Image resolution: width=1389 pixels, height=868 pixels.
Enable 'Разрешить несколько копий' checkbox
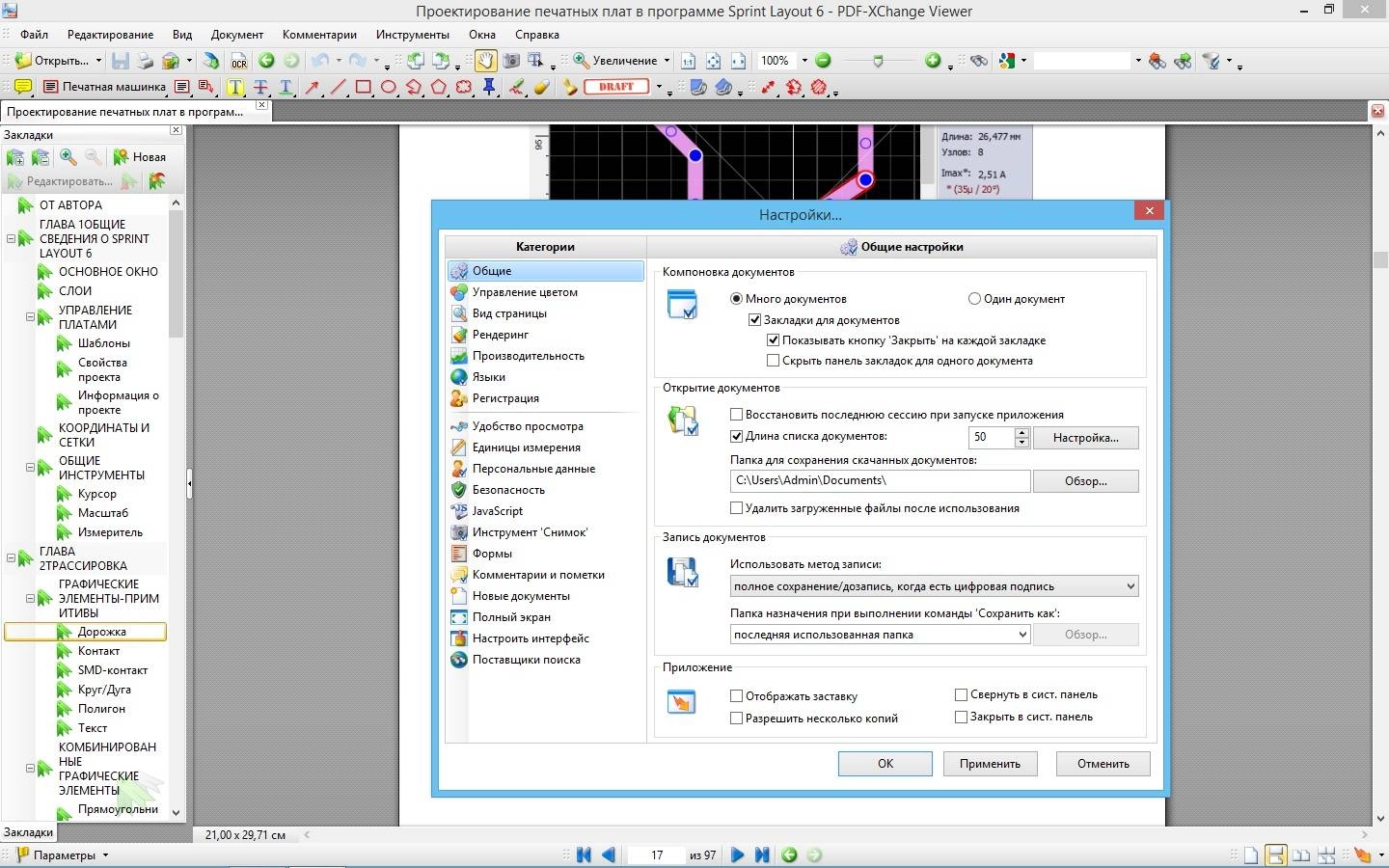[737, 719]
